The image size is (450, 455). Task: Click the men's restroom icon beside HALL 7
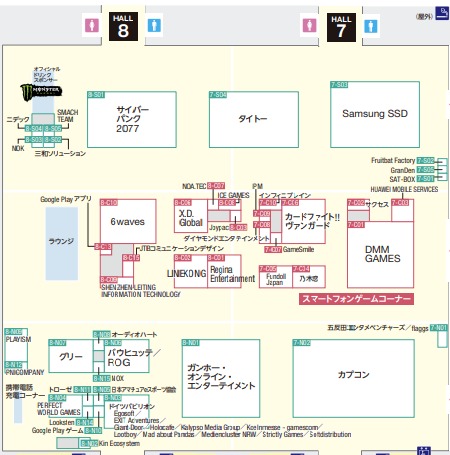point(371,26)
